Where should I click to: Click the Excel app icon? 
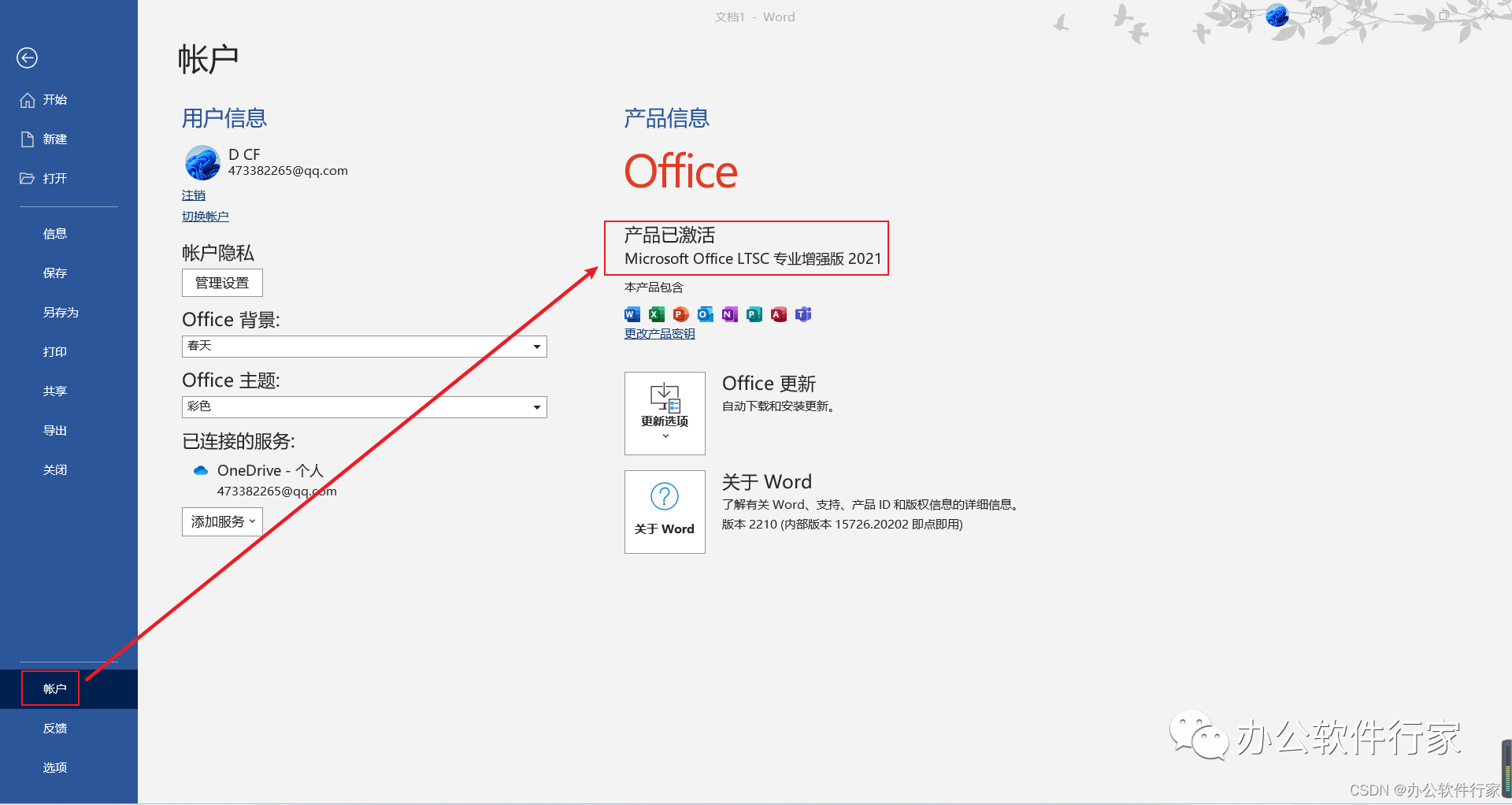point(656,314)
